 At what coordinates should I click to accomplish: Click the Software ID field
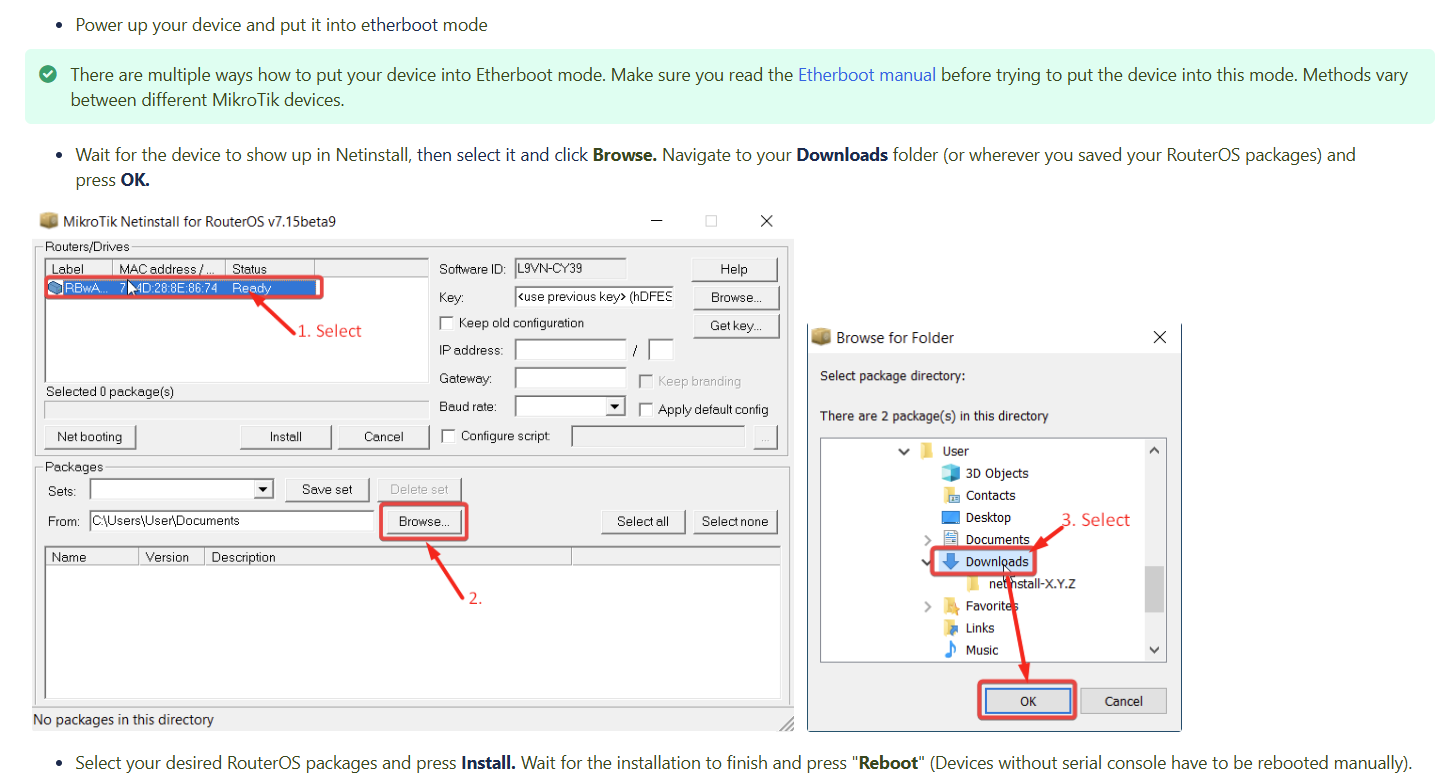tap(571, 268)
